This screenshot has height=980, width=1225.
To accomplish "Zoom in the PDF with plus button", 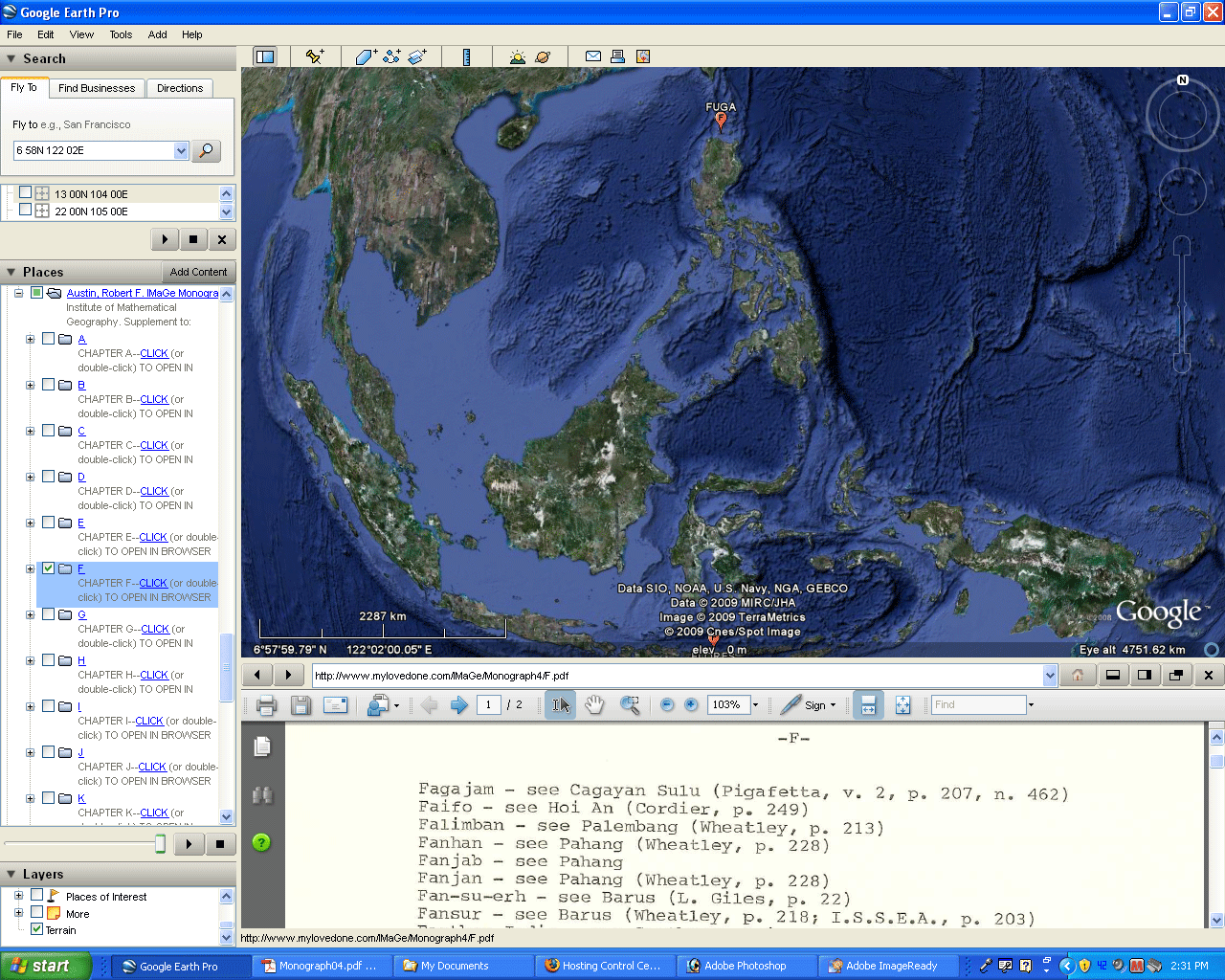I will 691,705.
